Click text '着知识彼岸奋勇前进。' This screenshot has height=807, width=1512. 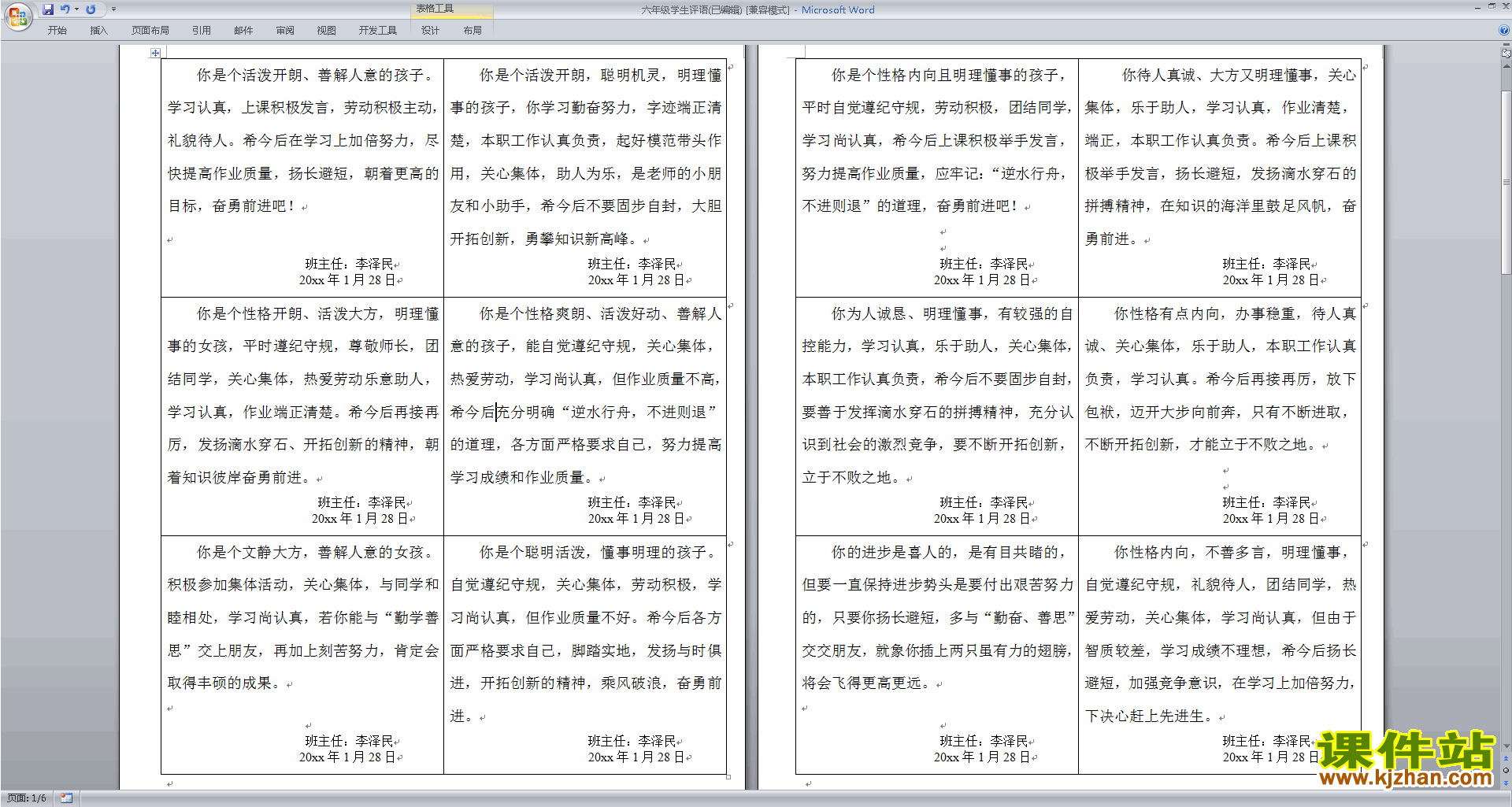pyautogui.click(x=240, y=478)
